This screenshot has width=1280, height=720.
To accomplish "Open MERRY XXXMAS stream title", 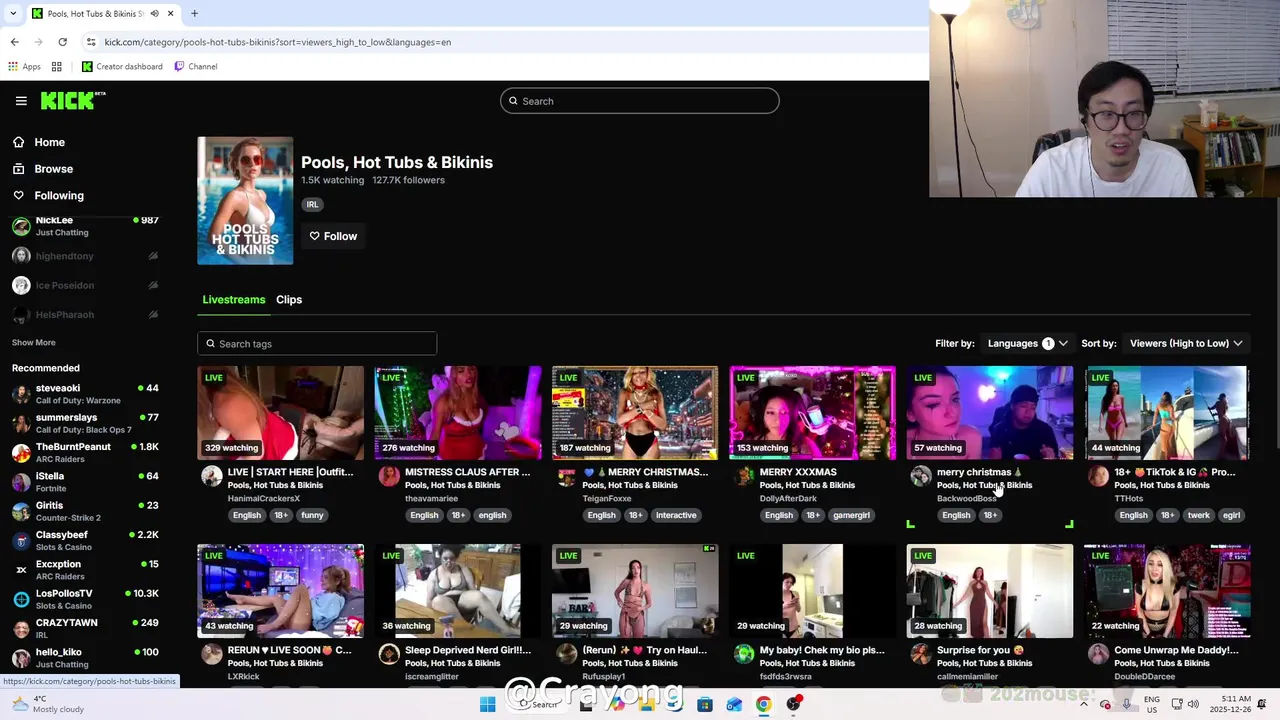I will (x=798, y=472).
